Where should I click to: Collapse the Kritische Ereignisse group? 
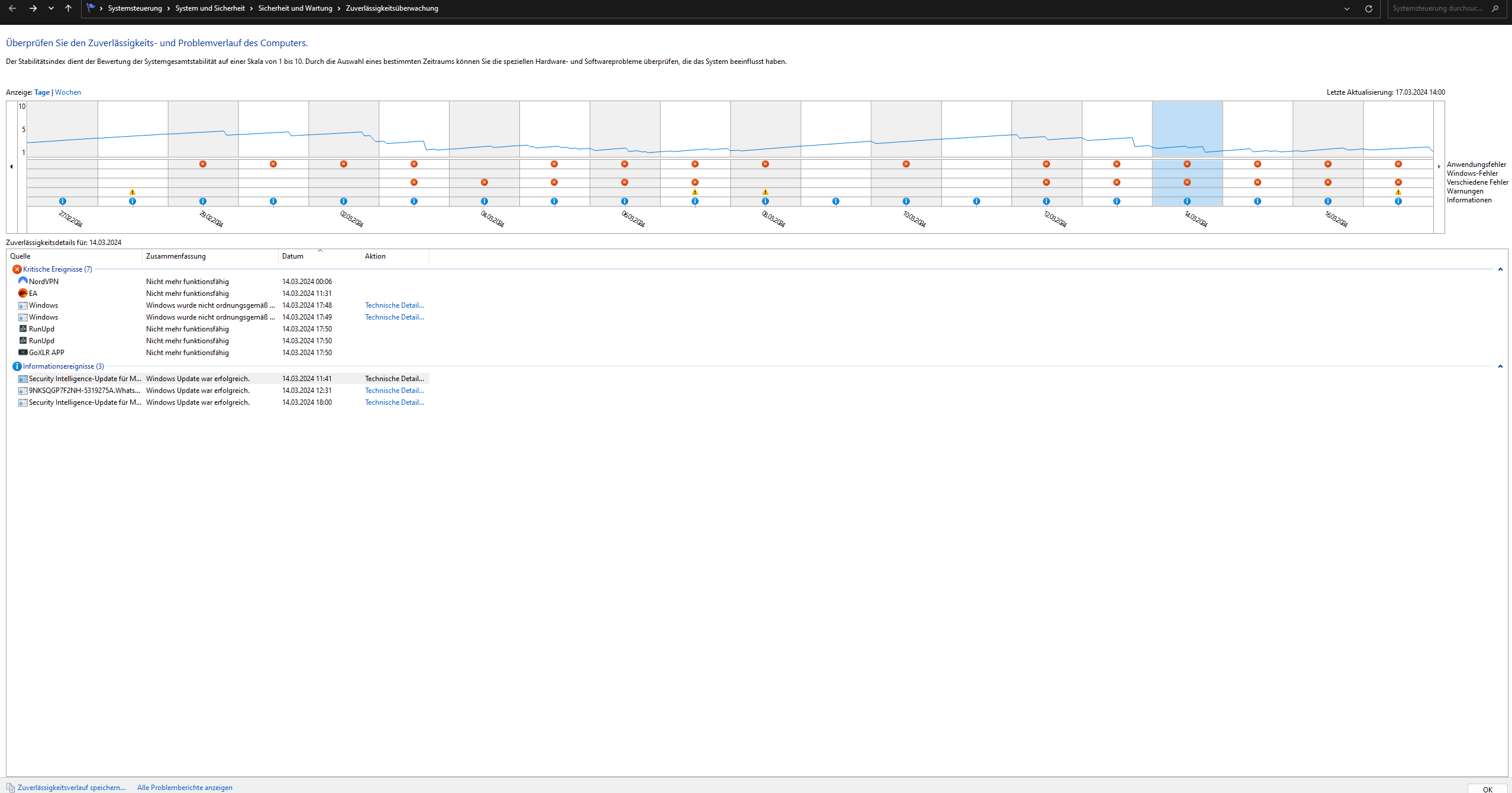(x=1500, y=269)
